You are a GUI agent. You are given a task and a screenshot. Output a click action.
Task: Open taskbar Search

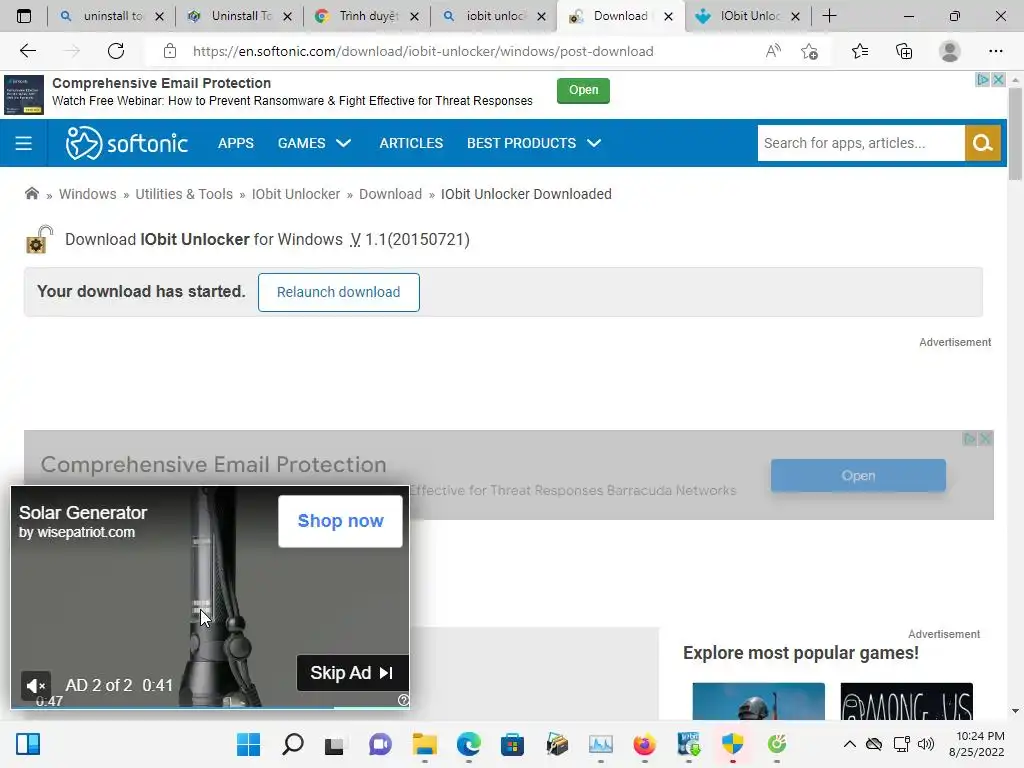[293, 744]
